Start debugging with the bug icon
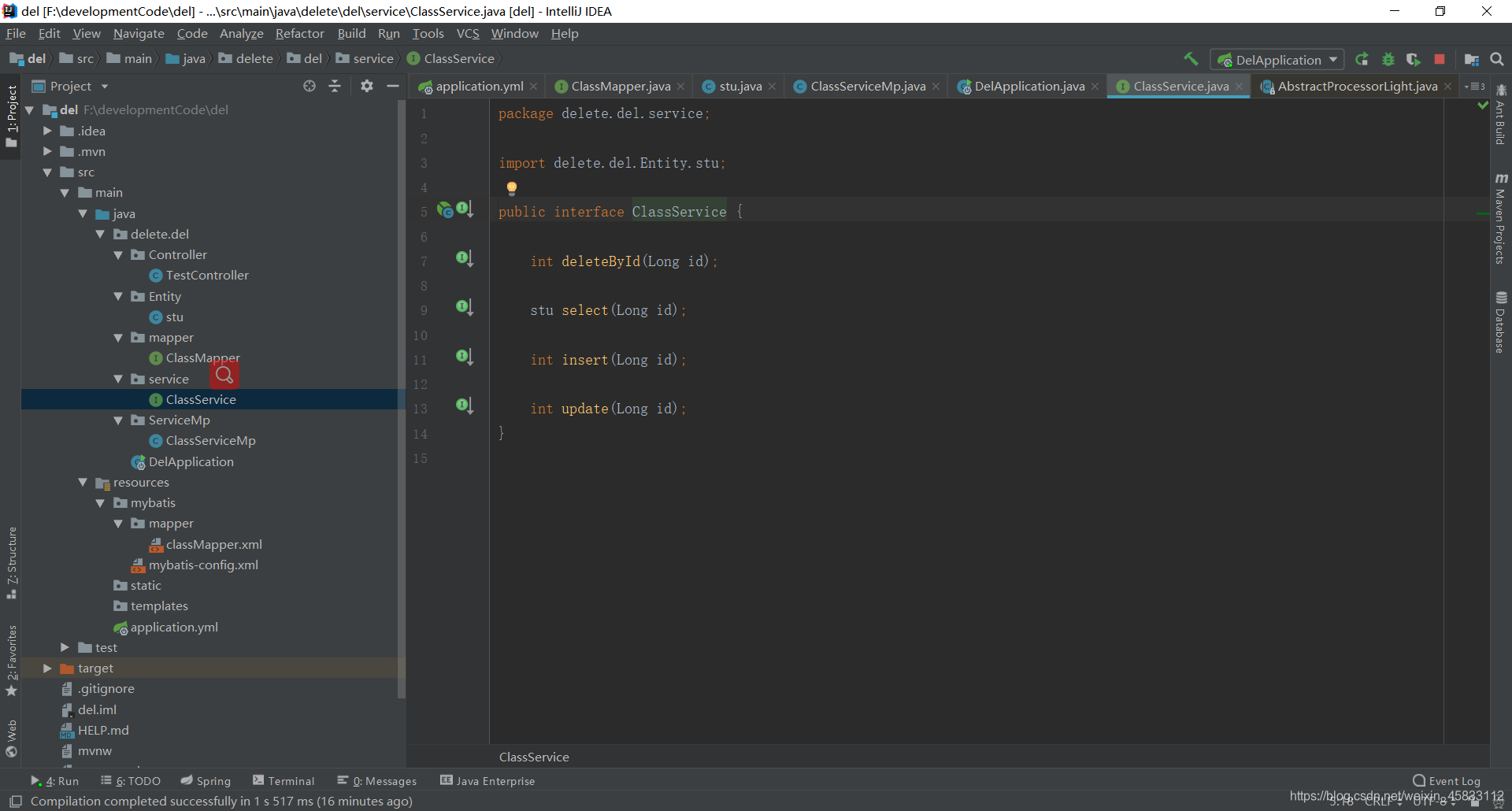 [x=1388, y=59]
